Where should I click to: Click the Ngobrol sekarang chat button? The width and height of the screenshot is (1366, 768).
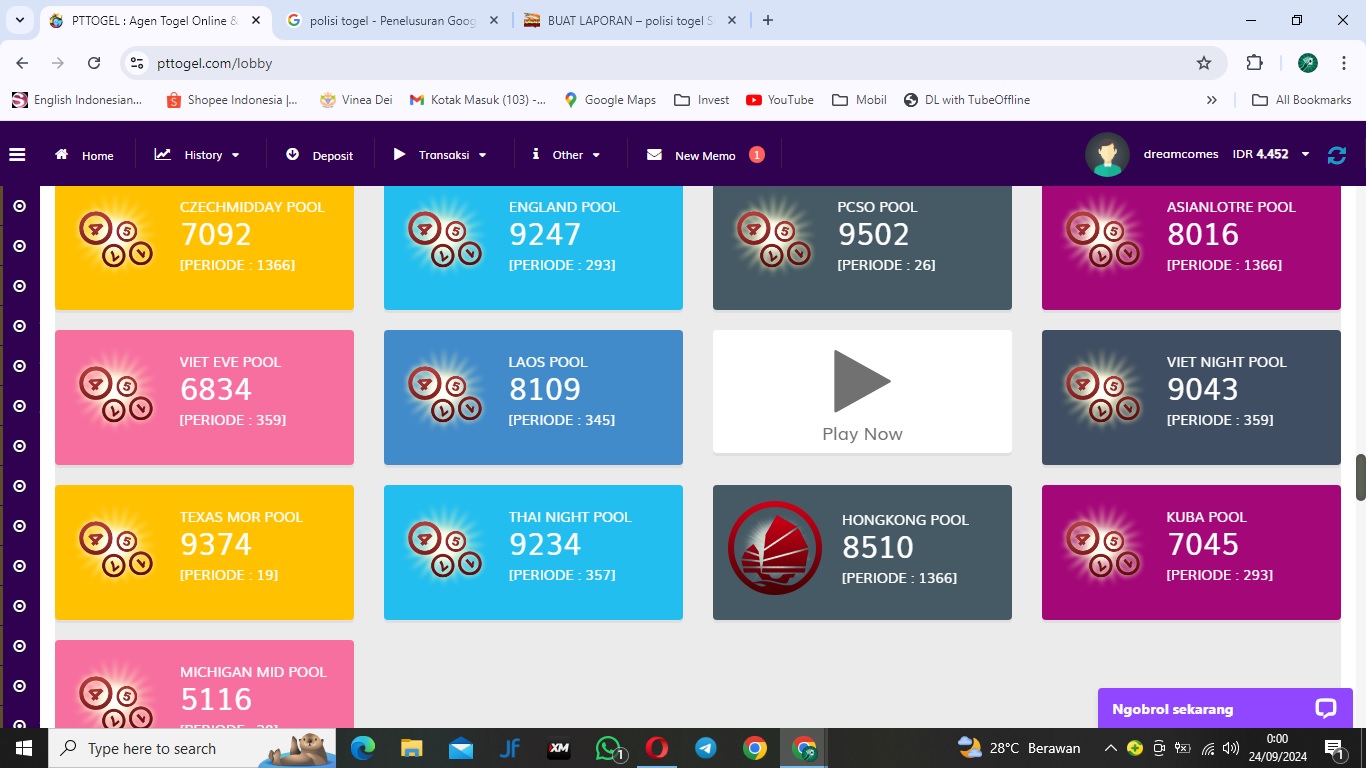point(1173,709)
